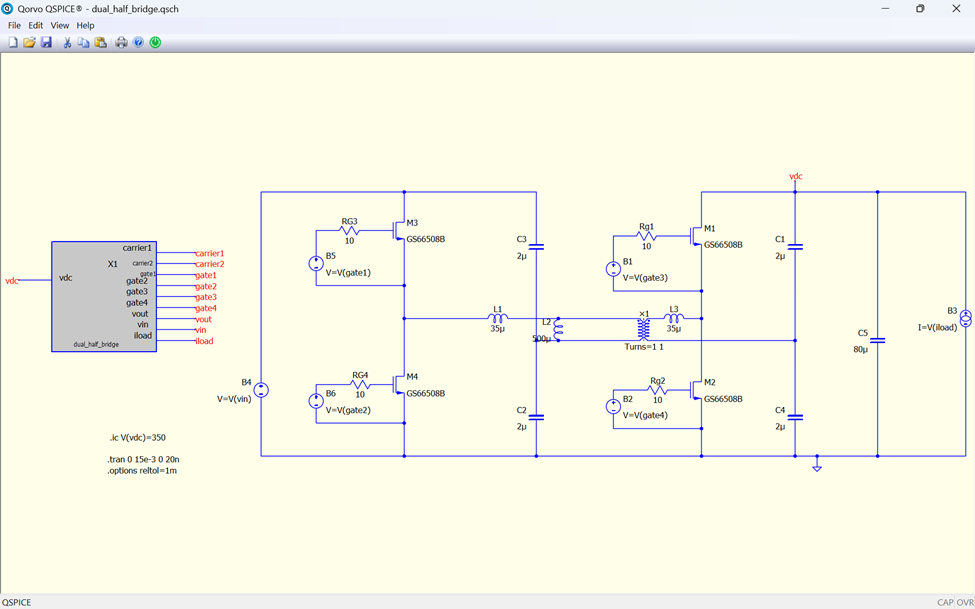Run simulation with the green power icon
The width and height of the screenshot is (975, 609).
[155, 42]
